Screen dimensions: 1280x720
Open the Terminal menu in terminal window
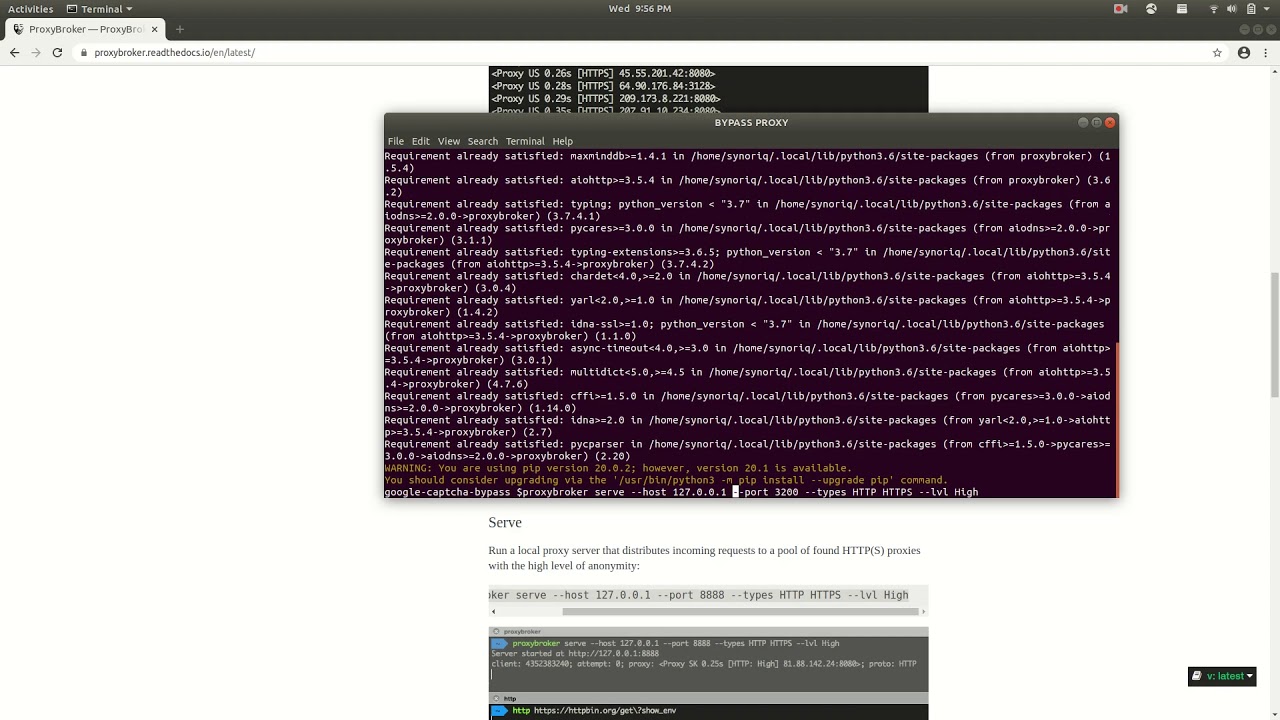525,141
